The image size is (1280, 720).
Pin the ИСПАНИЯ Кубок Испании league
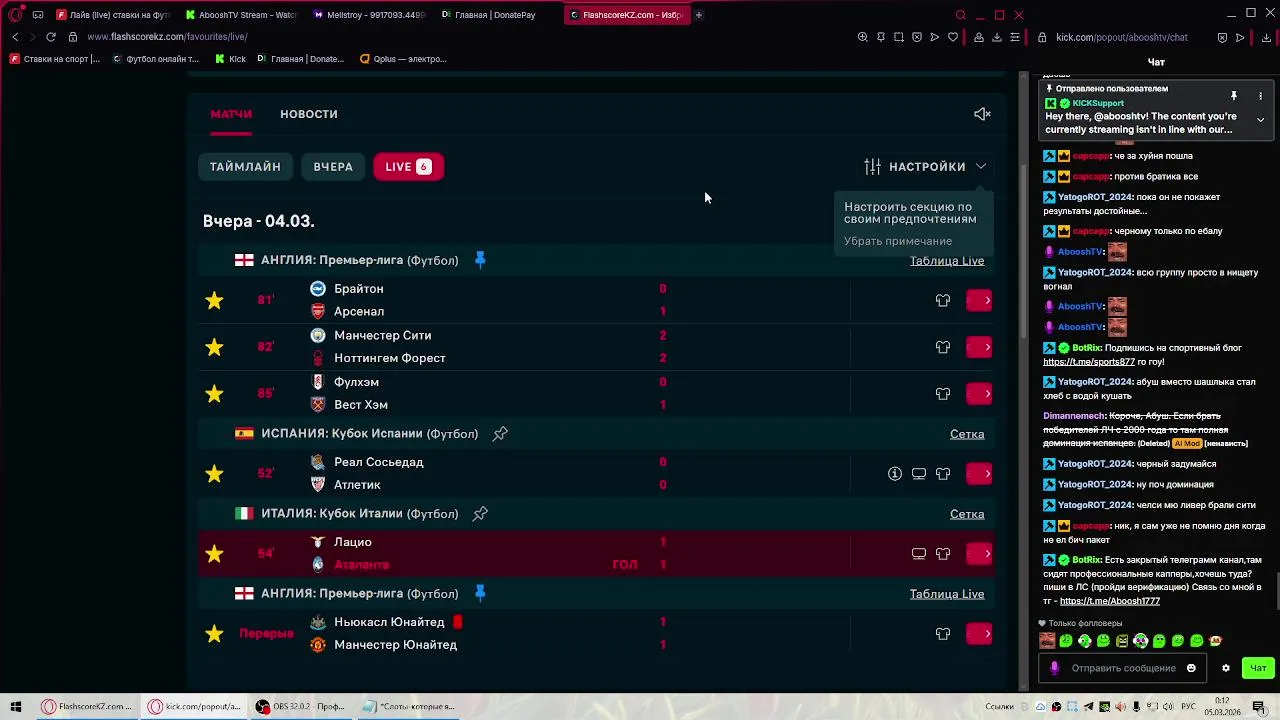click(500, 434)
